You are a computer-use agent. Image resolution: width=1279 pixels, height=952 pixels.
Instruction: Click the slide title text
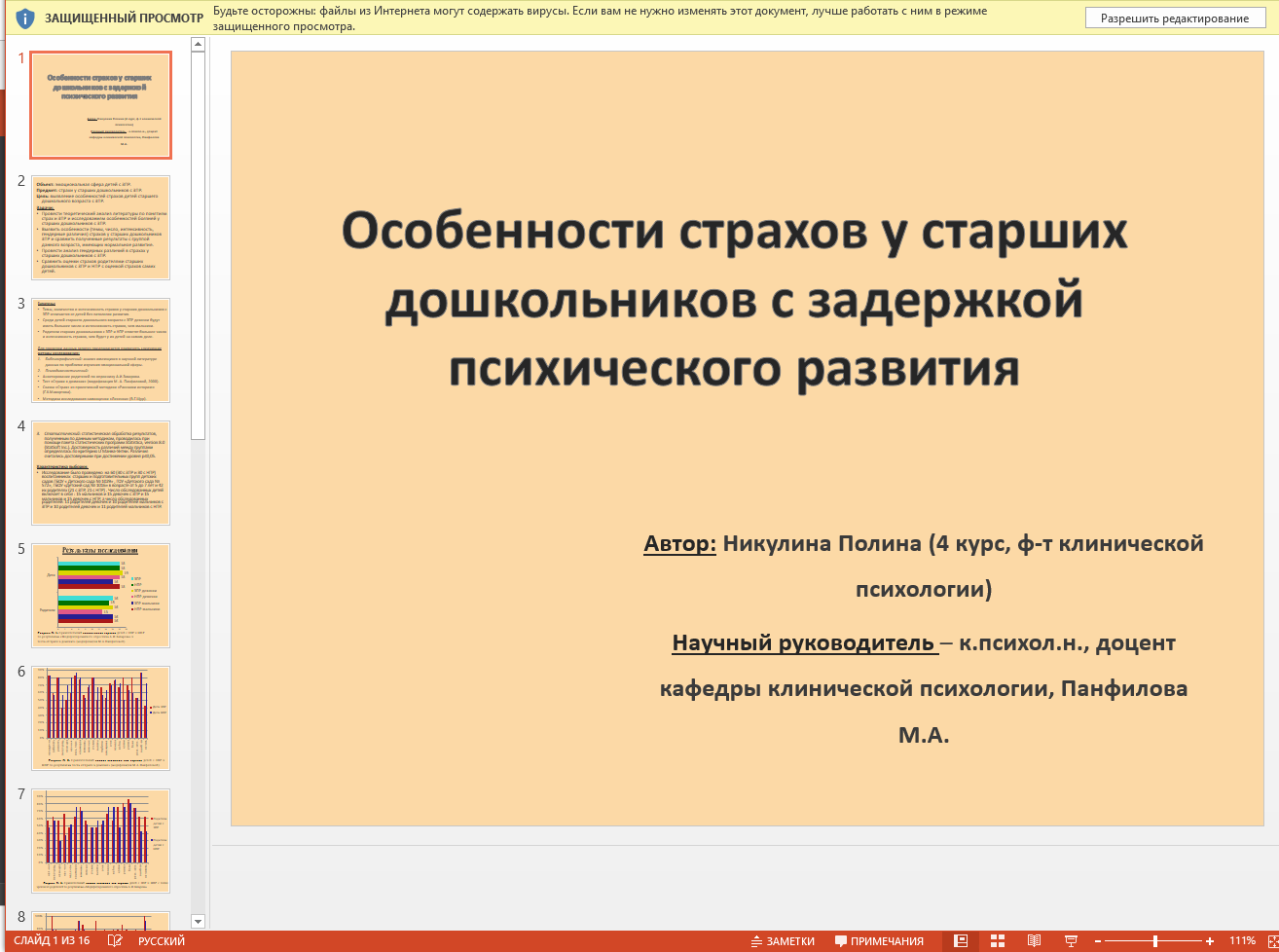click(735, 300)
